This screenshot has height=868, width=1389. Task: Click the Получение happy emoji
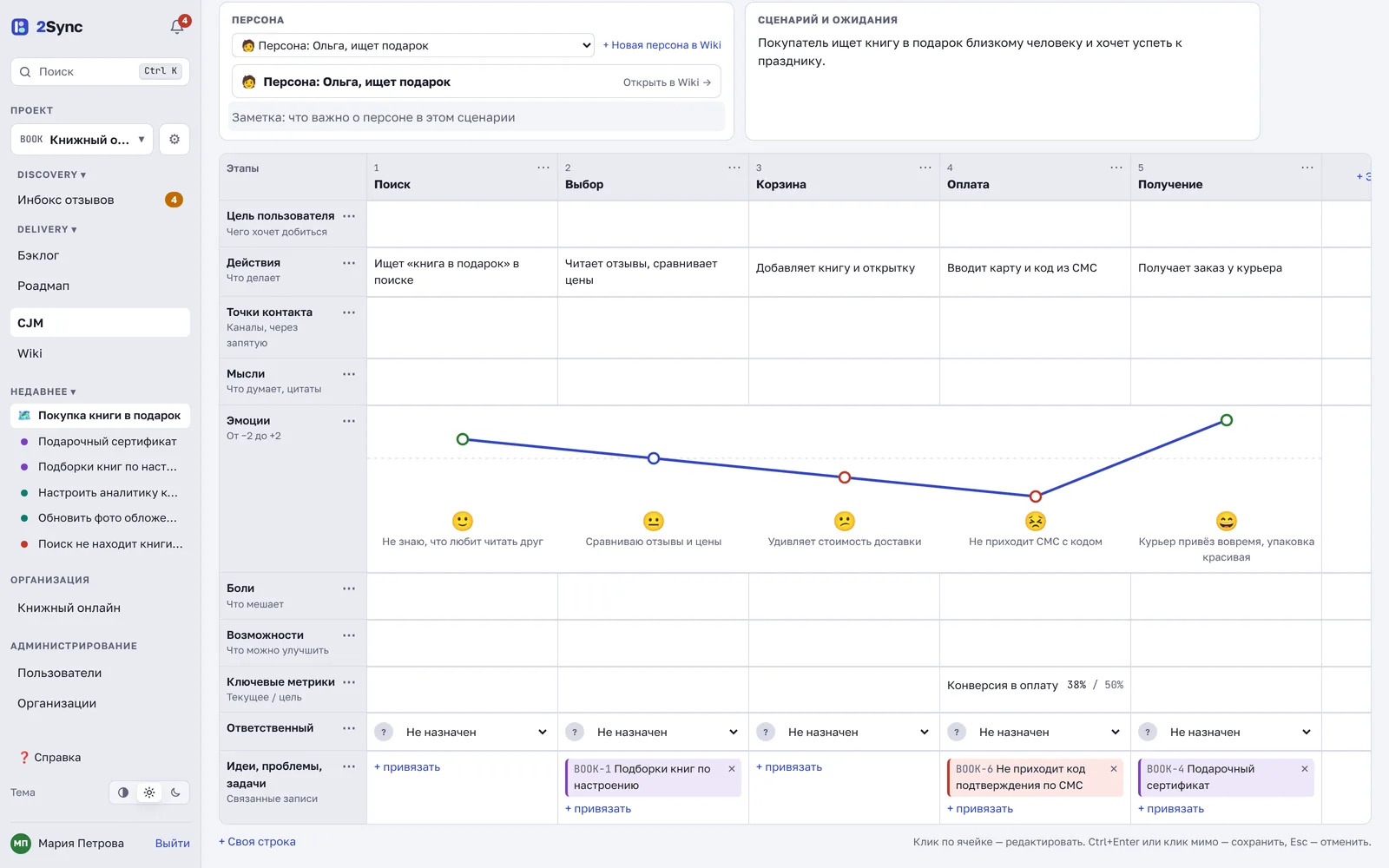click(x=1226, y=521)
